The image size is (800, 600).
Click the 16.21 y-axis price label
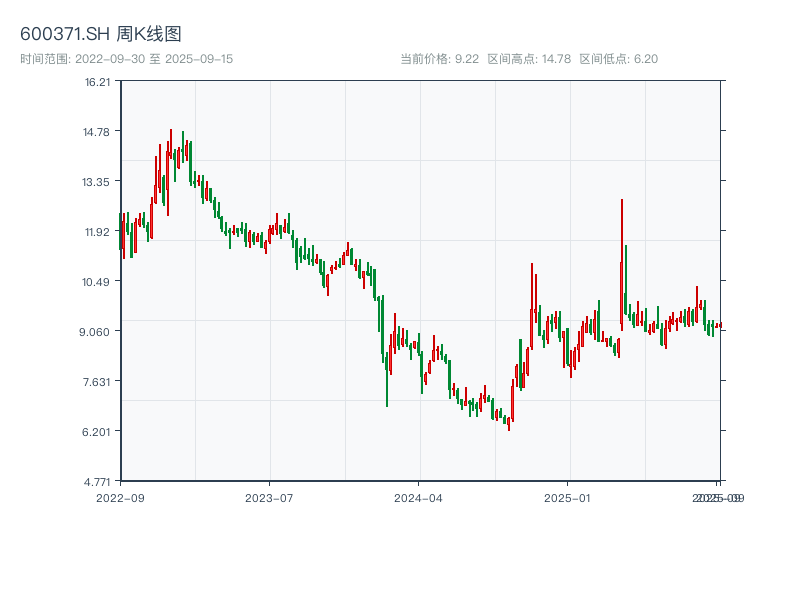pyautogui.click(x=97, y=81)
